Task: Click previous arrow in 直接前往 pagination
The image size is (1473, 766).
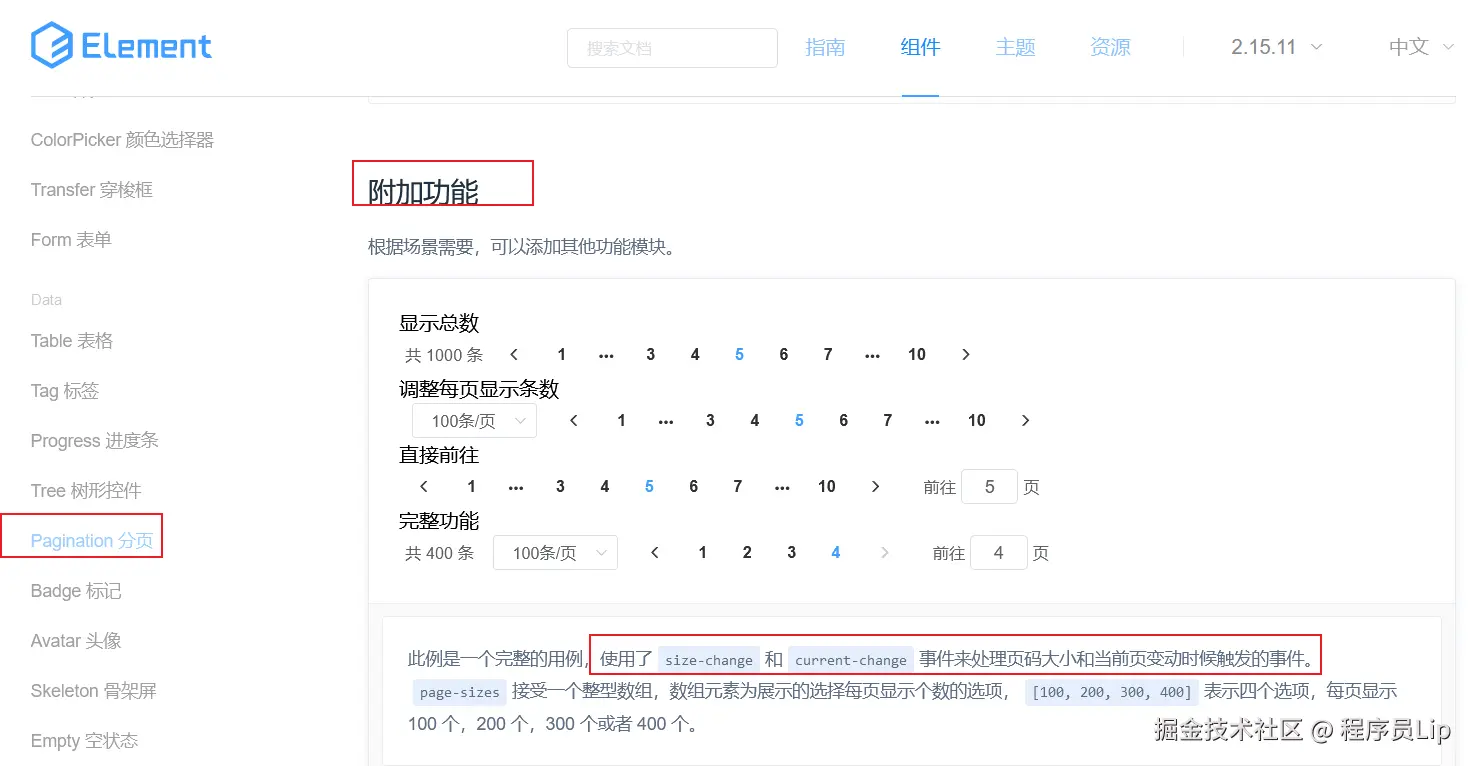Action: [x=424, y=487]
